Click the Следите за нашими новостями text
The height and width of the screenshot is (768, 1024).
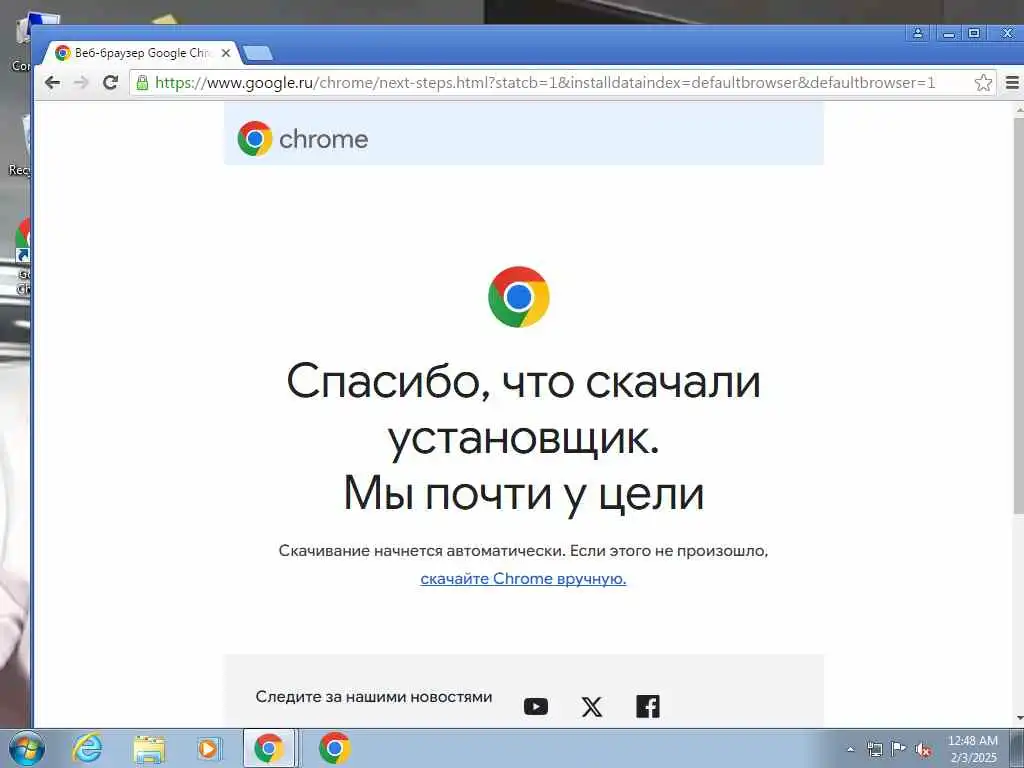click(374, 697)
